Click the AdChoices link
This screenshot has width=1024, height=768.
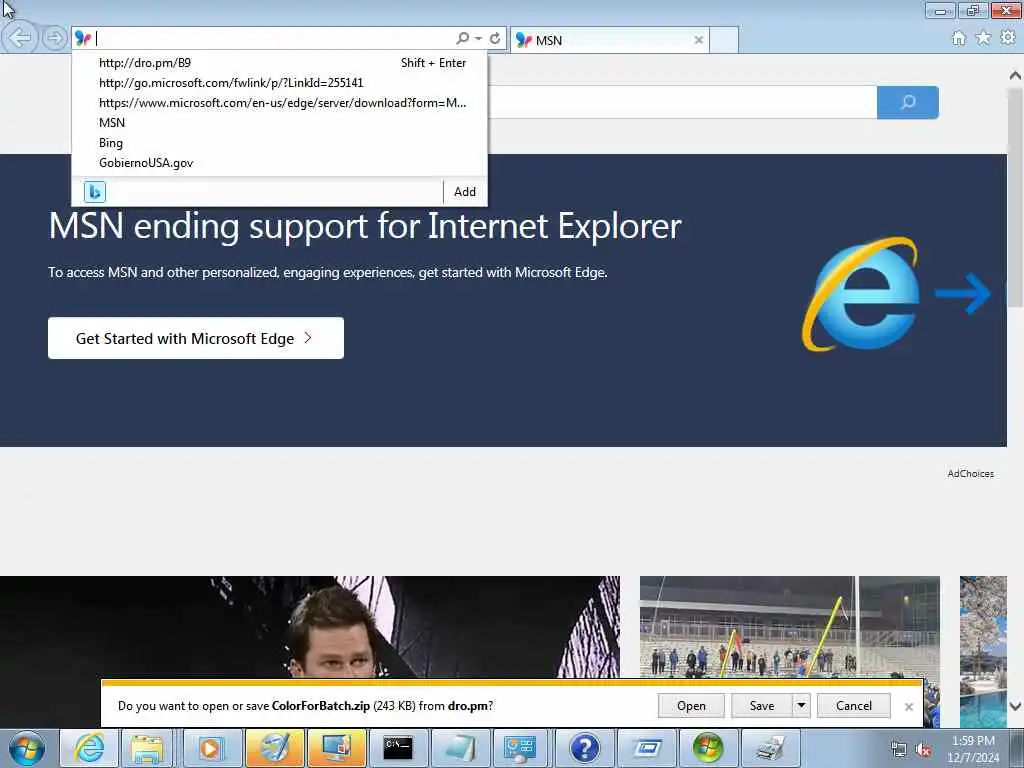pos(970,474)
